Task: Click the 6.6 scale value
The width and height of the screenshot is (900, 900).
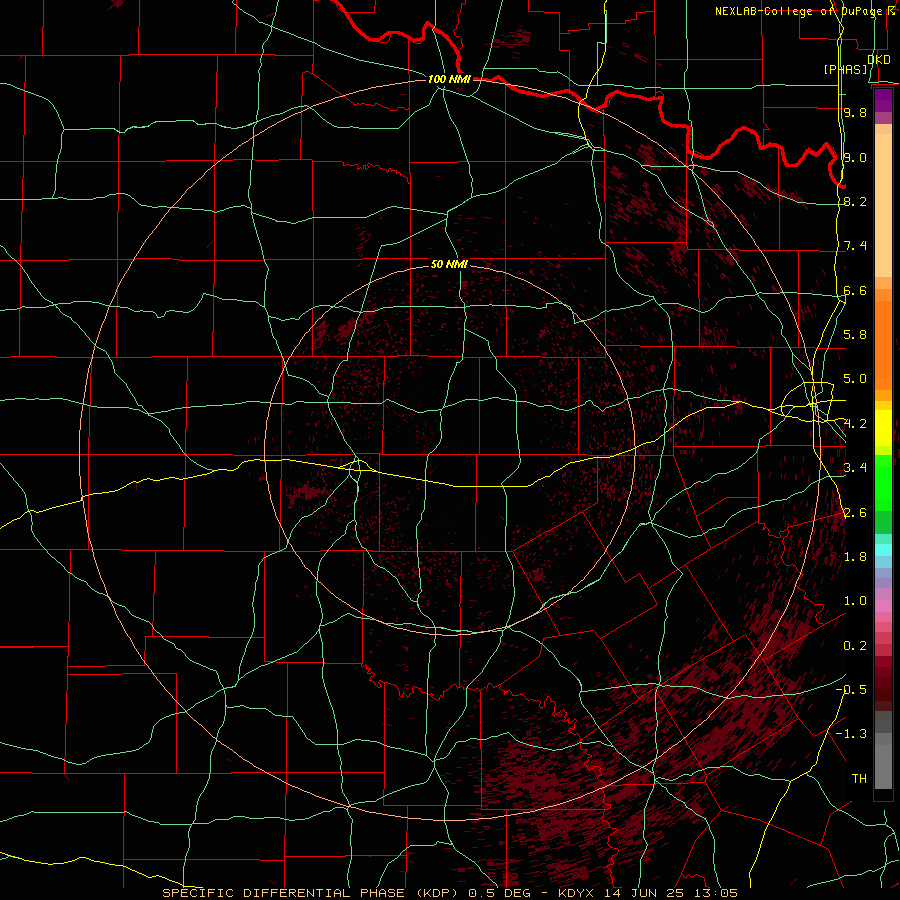Action: point(855,291)
